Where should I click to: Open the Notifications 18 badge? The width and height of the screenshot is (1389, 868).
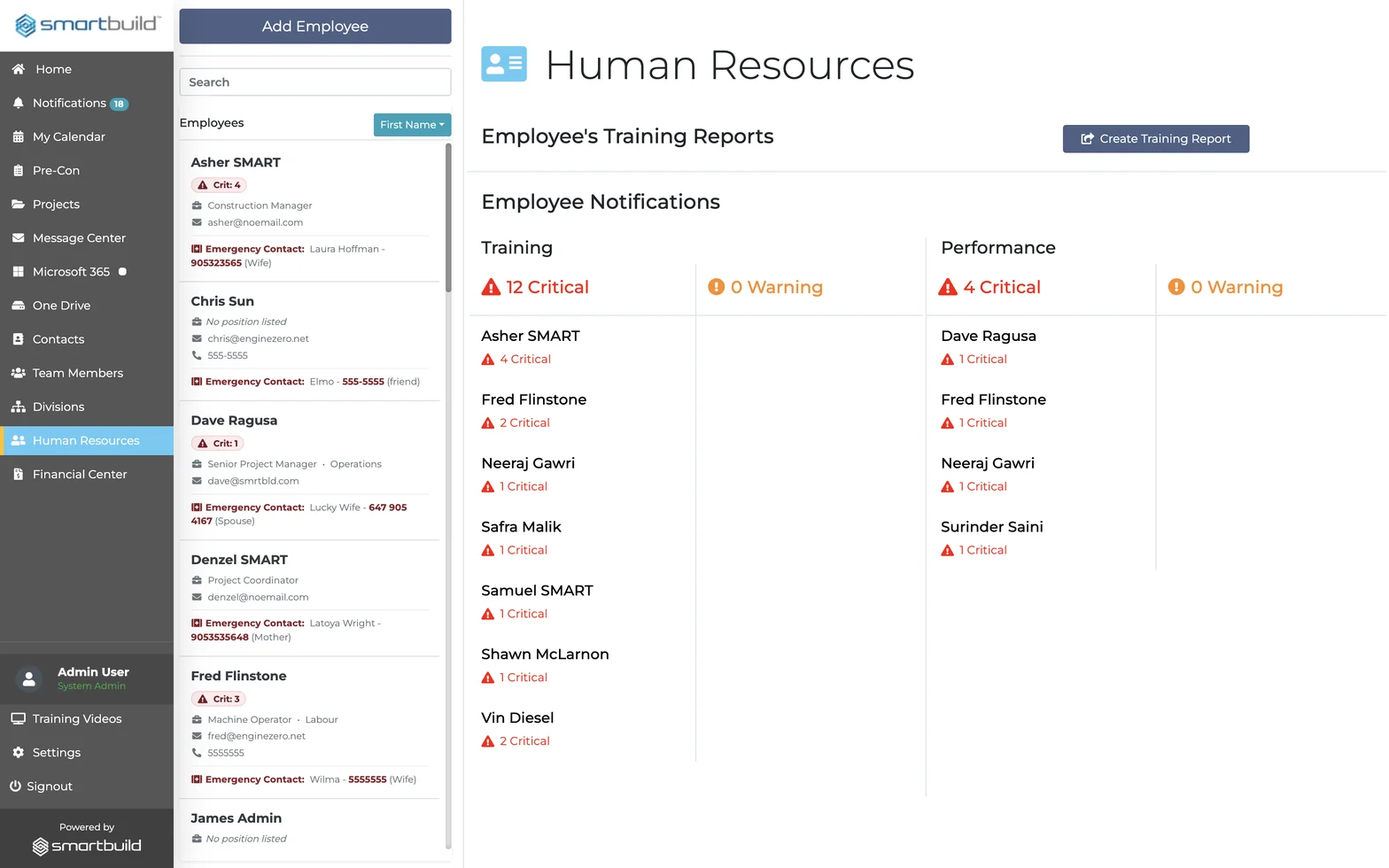119,104
